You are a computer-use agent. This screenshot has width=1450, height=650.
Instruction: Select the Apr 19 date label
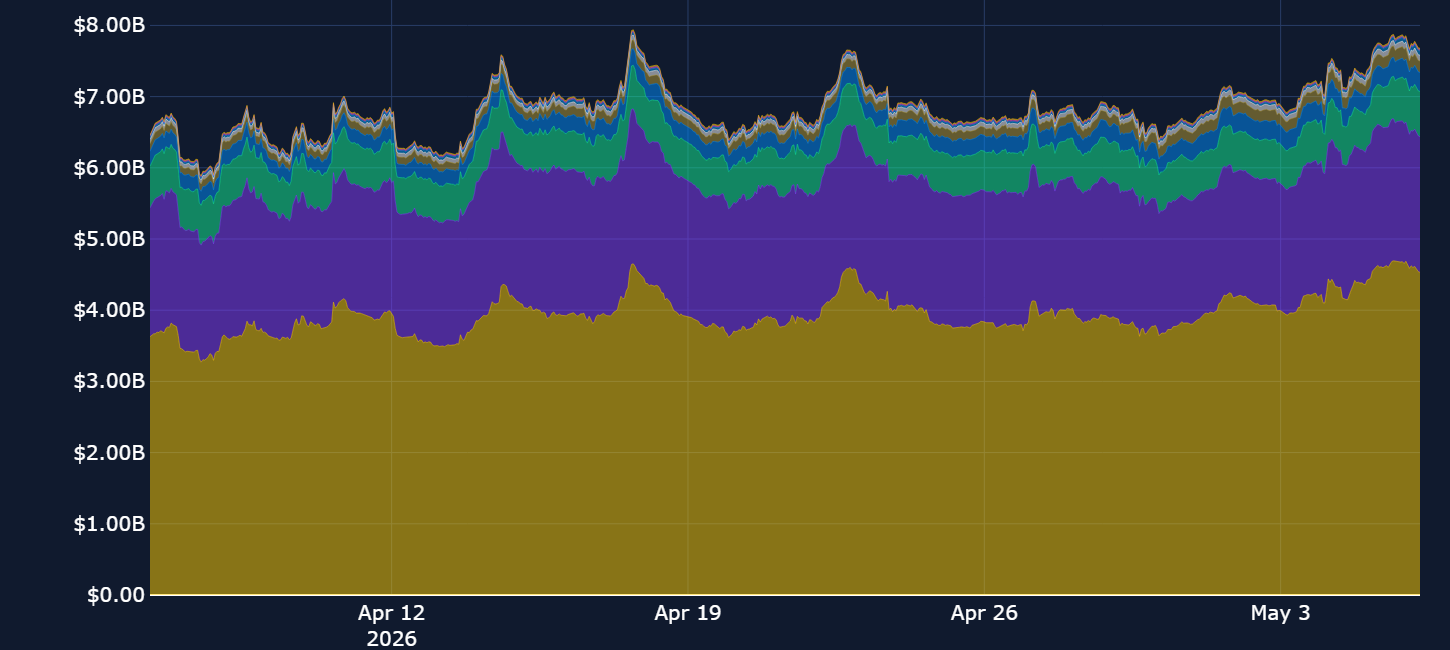tap(688, 613)
